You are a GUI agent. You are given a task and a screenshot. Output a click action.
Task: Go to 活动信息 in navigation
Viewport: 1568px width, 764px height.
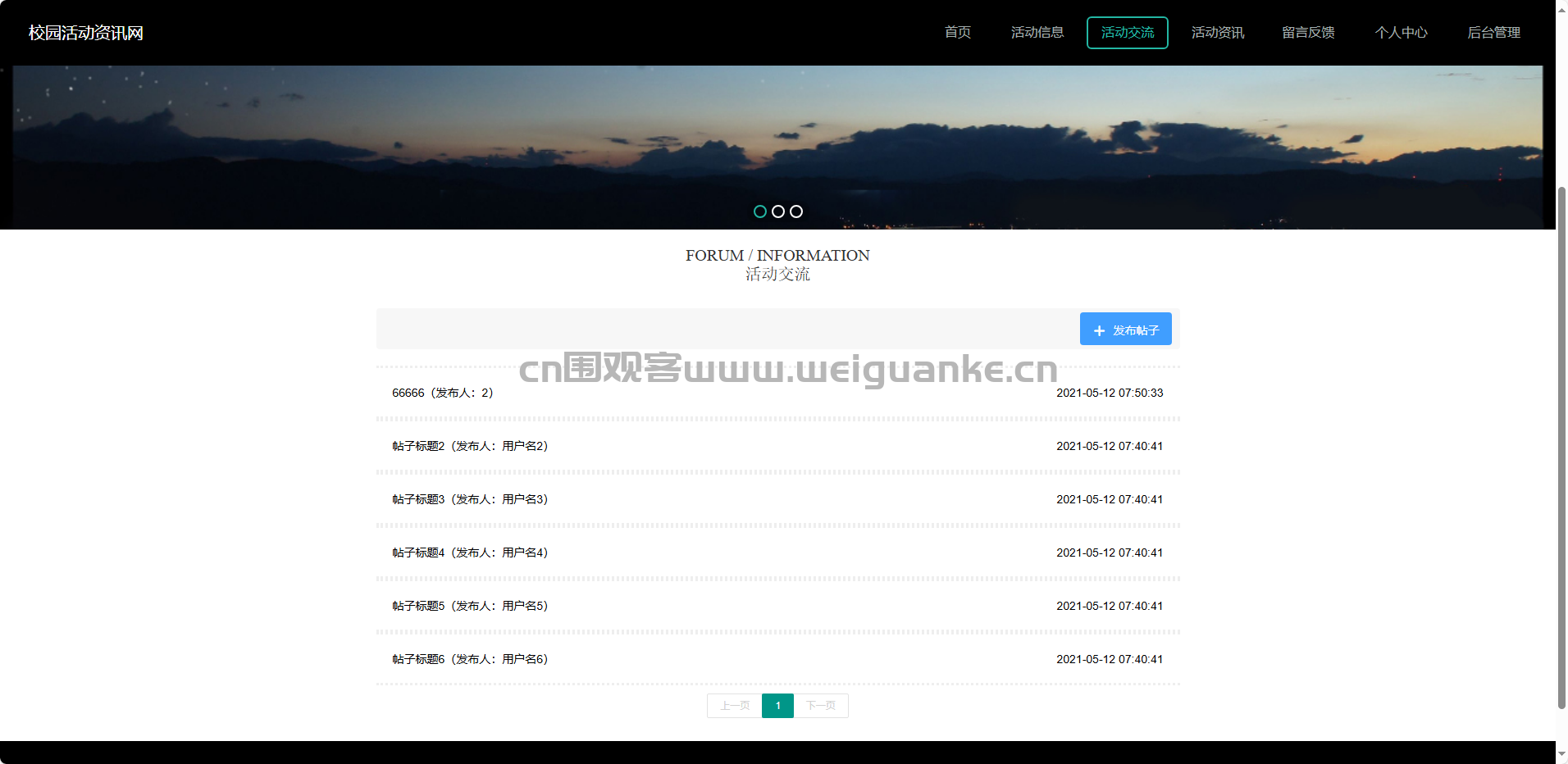1037,33
